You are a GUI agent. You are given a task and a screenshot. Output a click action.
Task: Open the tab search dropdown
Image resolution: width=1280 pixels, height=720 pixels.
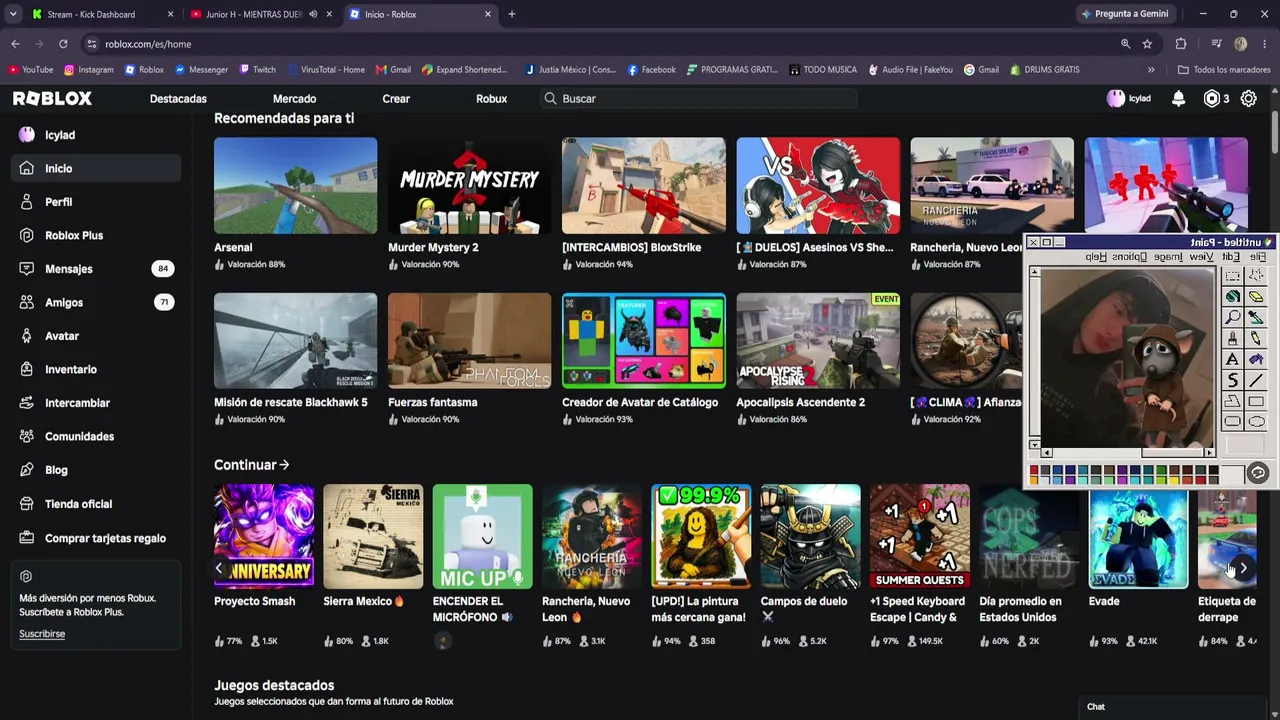click(13, 14)
